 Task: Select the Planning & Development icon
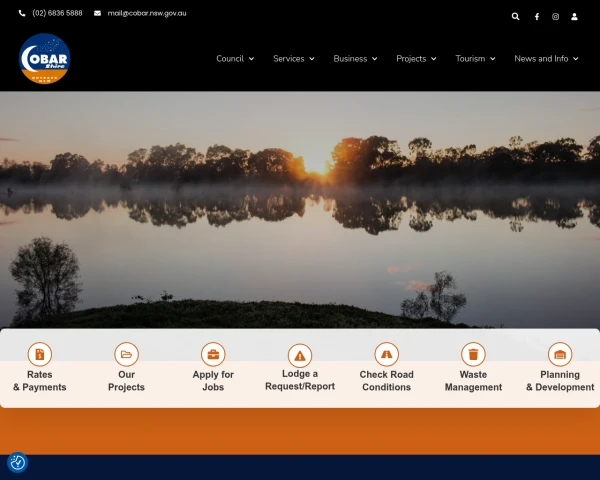coord(560,354)
